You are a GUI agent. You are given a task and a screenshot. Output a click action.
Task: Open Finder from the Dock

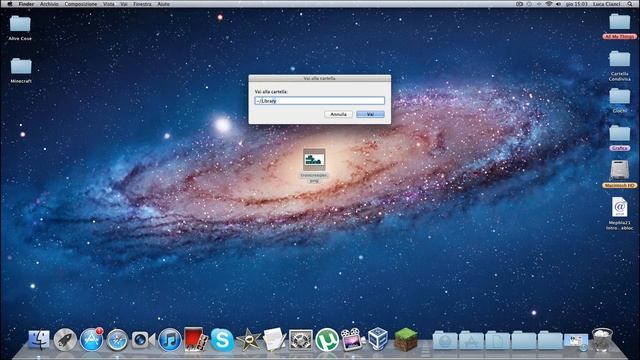(x=39, y=340)
